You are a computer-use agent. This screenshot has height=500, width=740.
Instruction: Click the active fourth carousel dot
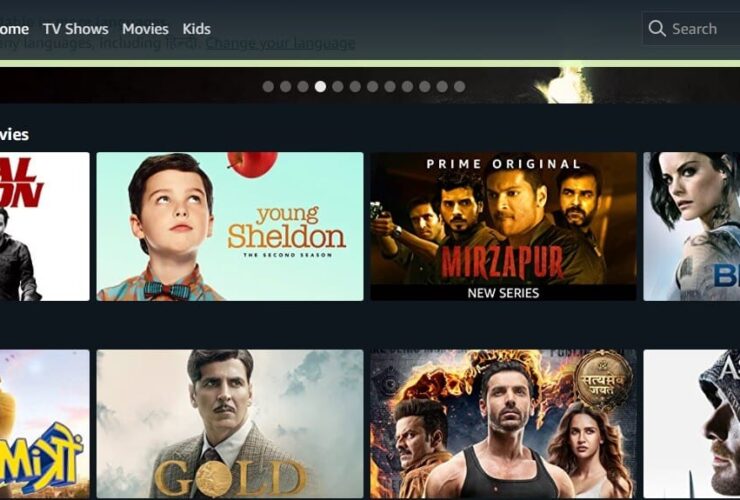click(x=320, y=86)
